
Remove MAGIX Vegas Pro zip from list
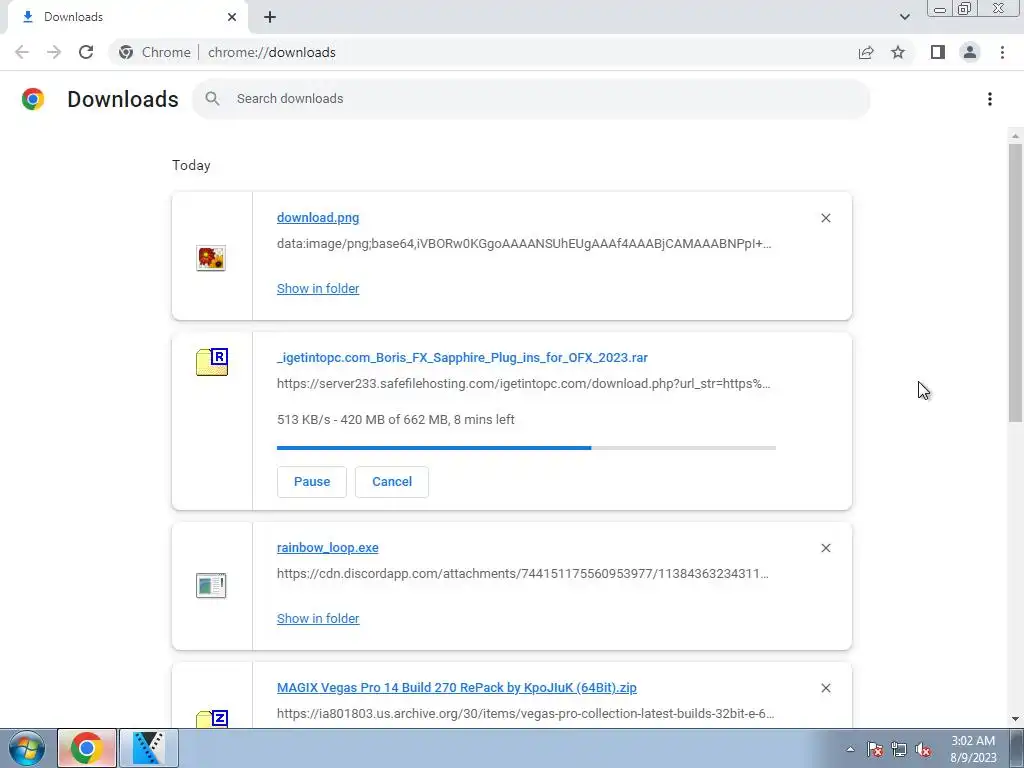pos(825,688)
